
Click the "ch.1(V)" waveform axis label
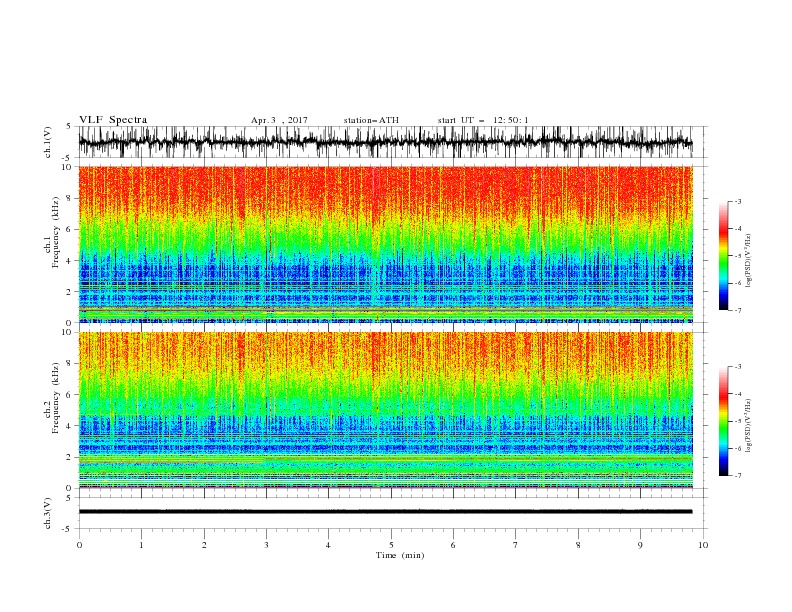pos(47,142)
